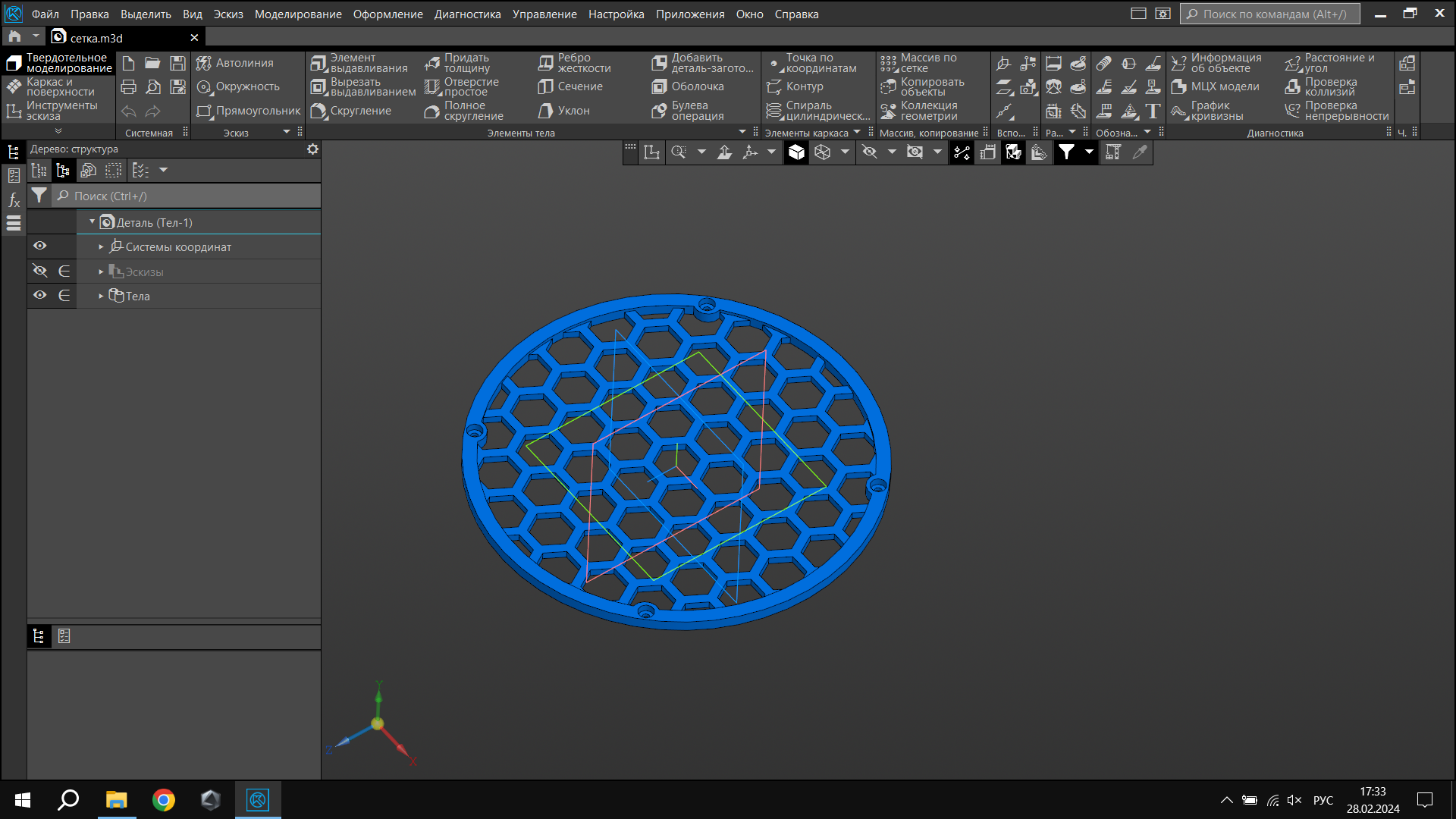Click the Rib (Ребро жесткости) tool
The height and width of the screenshot is (819, 1456).
(574, 63)
